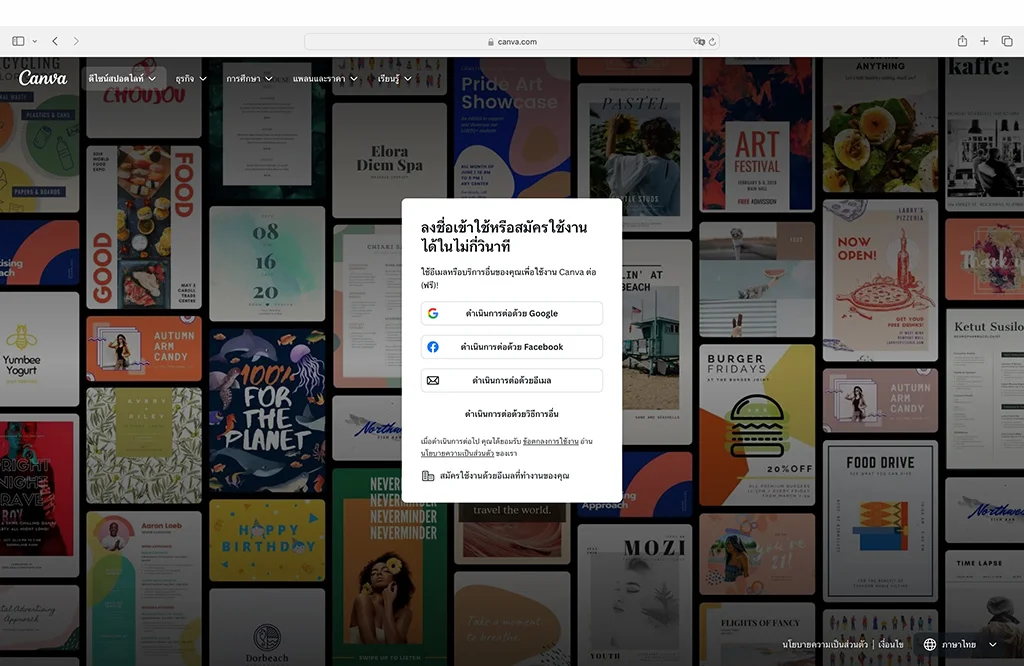1024x666 pixels.
Task: Go forward with Safari's forward arrow
Action: 76,41
